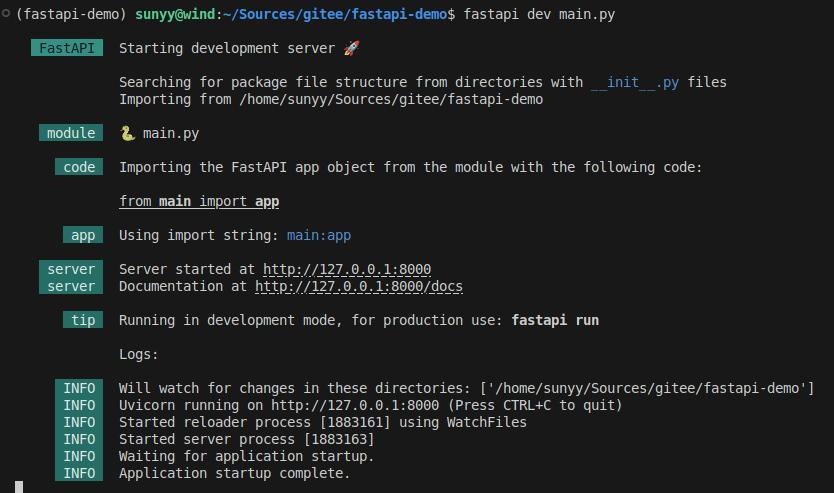Click the rocket emoji after Starting development server
The image size is (834, 493).
coord(351,48)
